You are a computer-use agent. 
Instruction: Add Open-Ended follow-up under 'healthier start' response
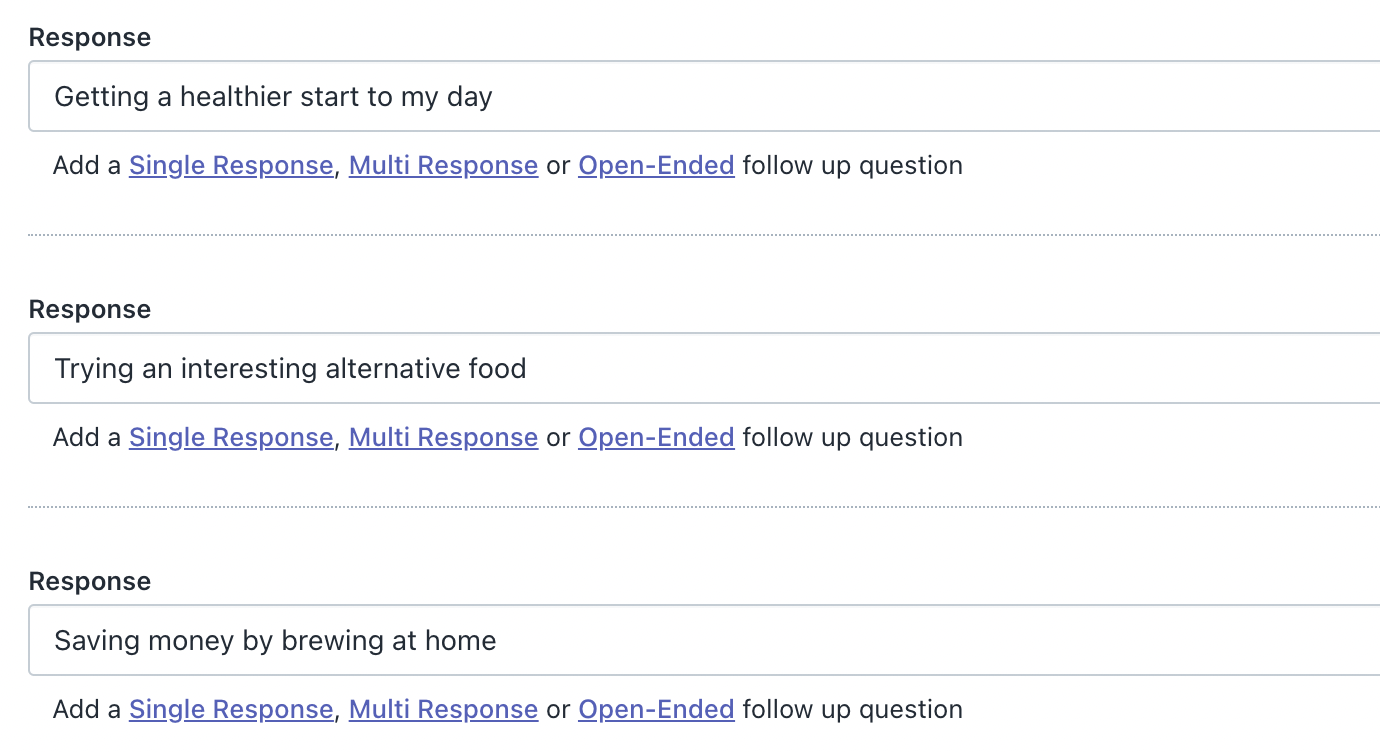[656, 166]
